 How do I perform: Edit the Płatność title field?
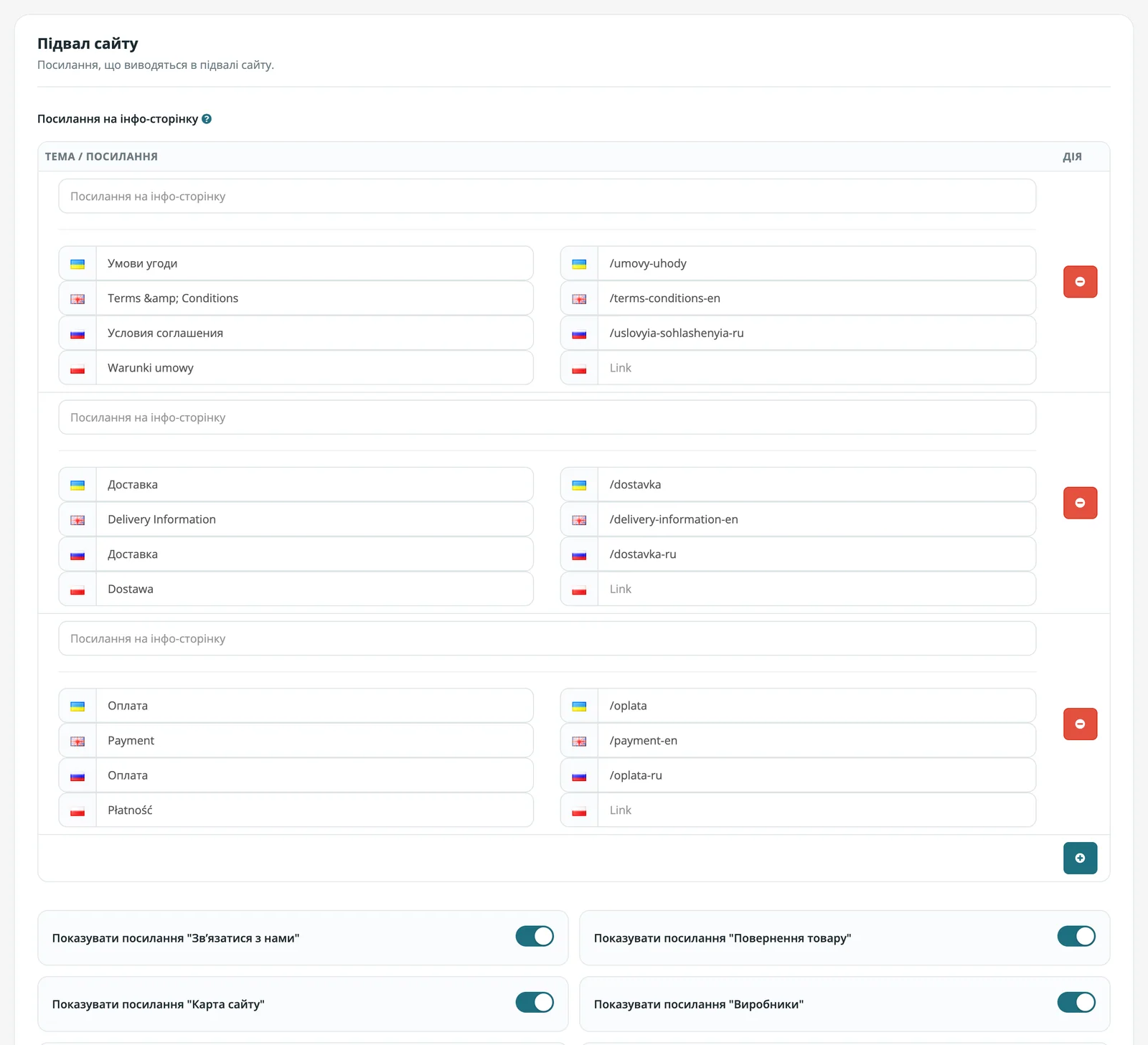click(x=314, y=810)
